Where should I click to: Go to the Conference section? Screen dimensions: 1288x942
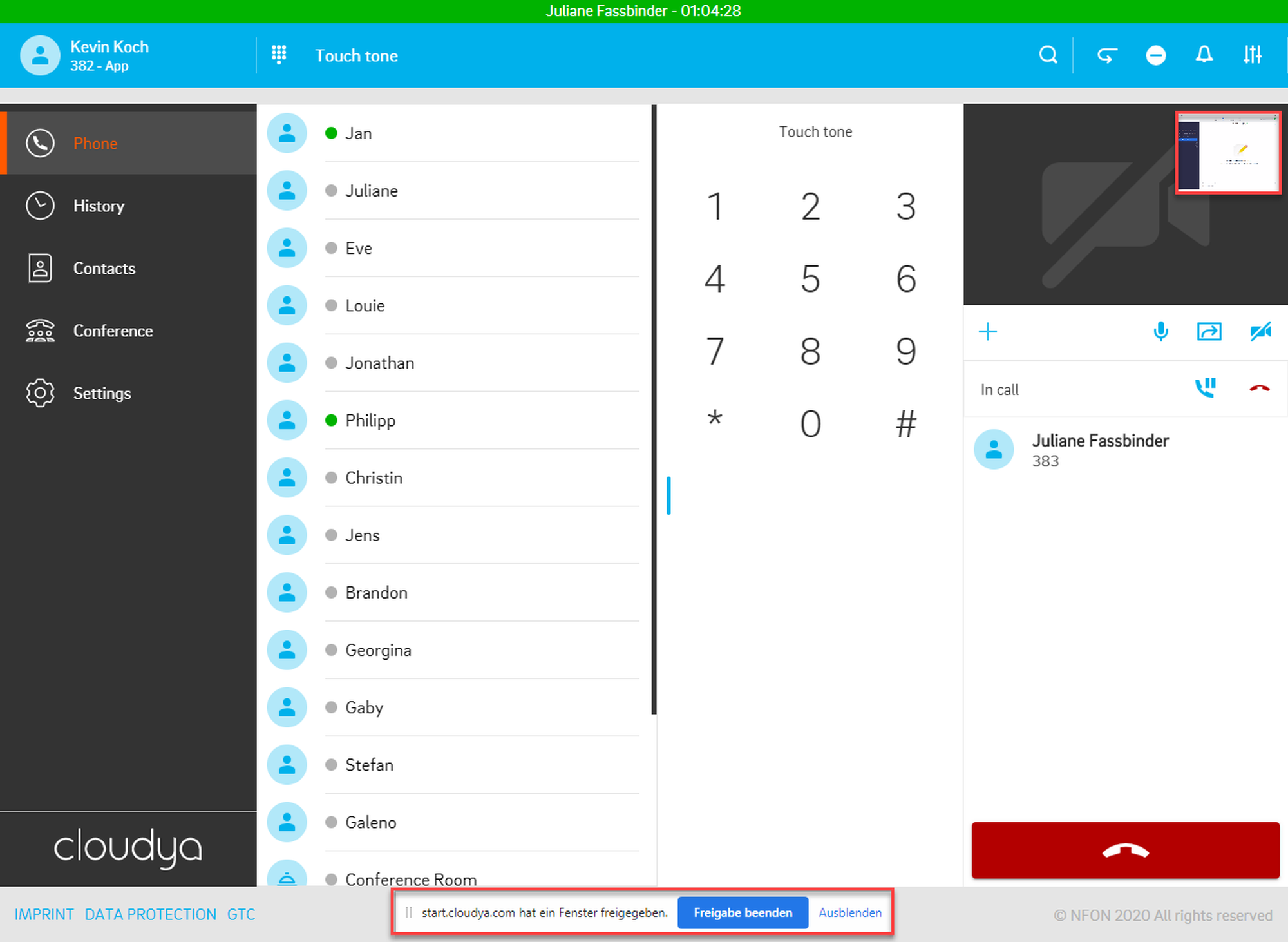click(x=113, y=331)
